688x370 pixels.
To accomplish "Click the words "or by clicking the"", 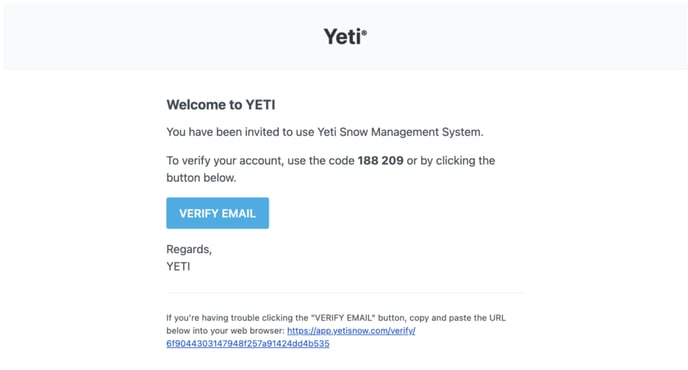I will click(451, 161).
